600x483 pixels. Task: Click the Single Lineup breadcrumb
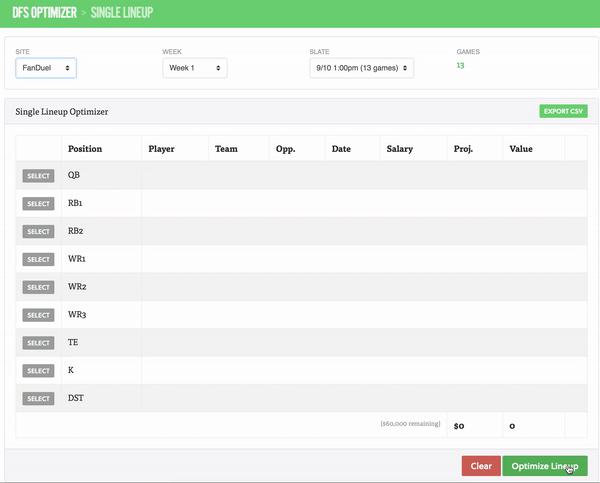[122, 13]
